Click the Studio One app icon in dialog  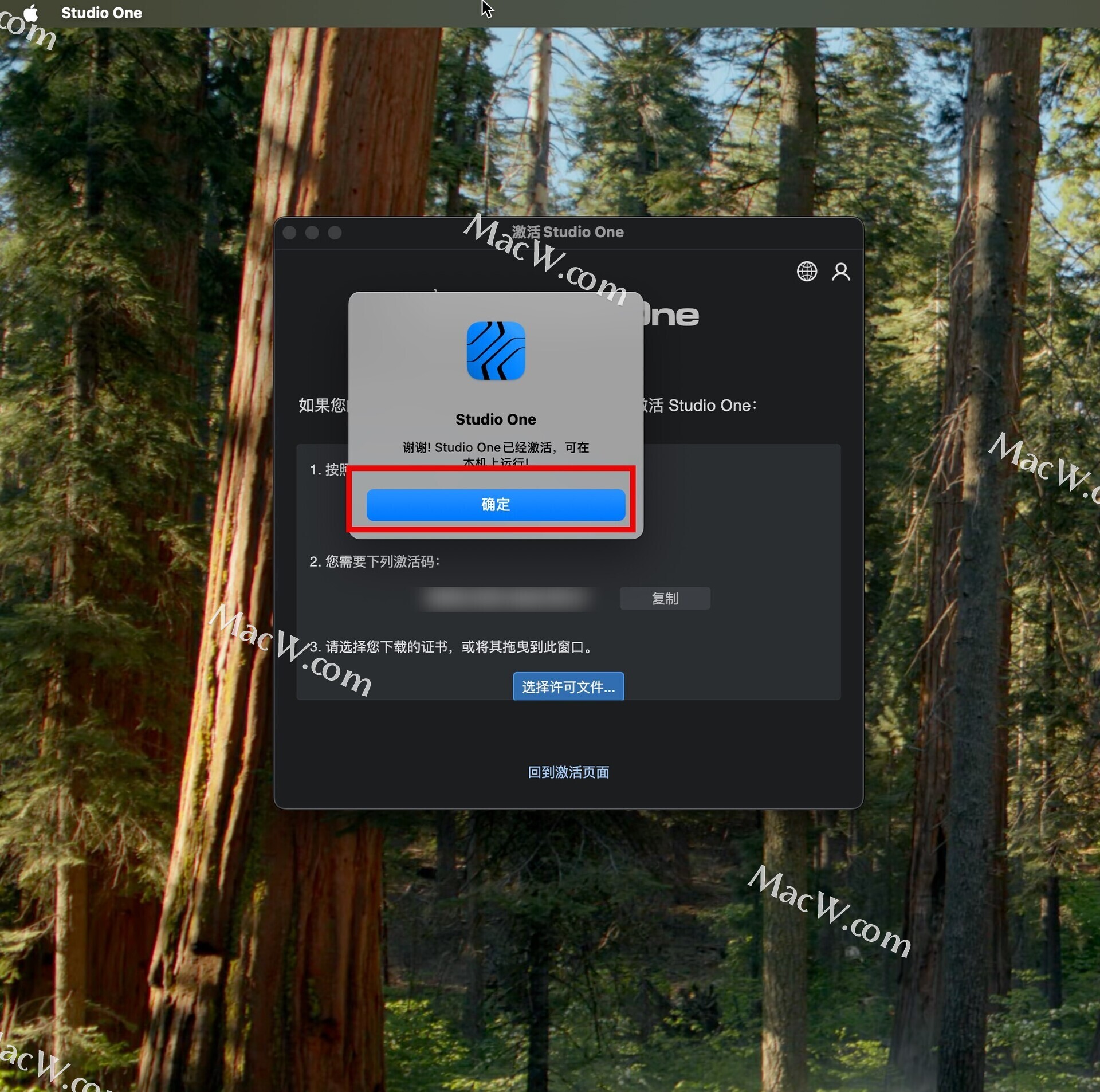(x=496, y=351)
